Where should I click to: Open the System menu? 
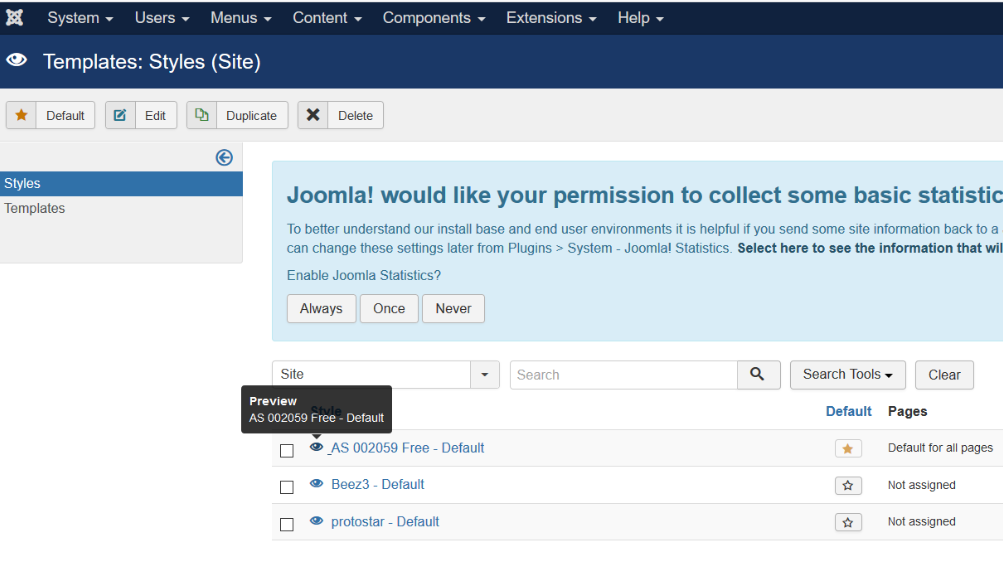pyautogui.click(x=80, y=18)
